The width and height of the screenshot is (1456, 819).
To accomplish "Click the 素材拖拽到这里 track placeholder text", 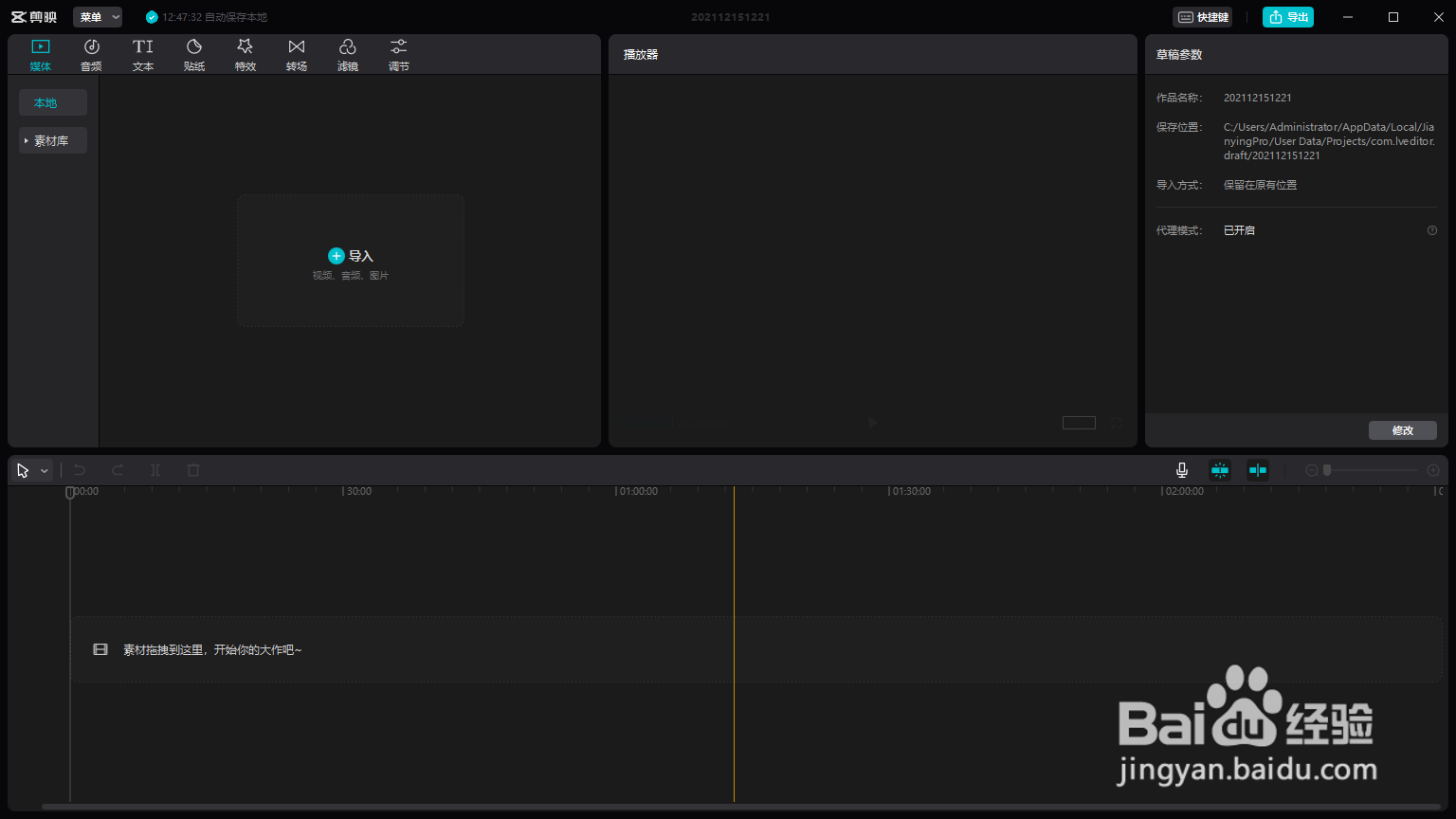I will (x=212, y=649).
